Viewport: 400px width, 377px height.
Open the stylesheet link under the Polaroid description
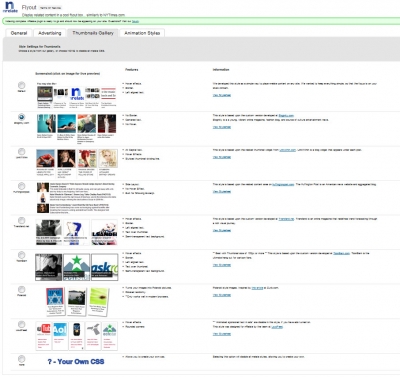pyautogui.click(x=222, y=295)
